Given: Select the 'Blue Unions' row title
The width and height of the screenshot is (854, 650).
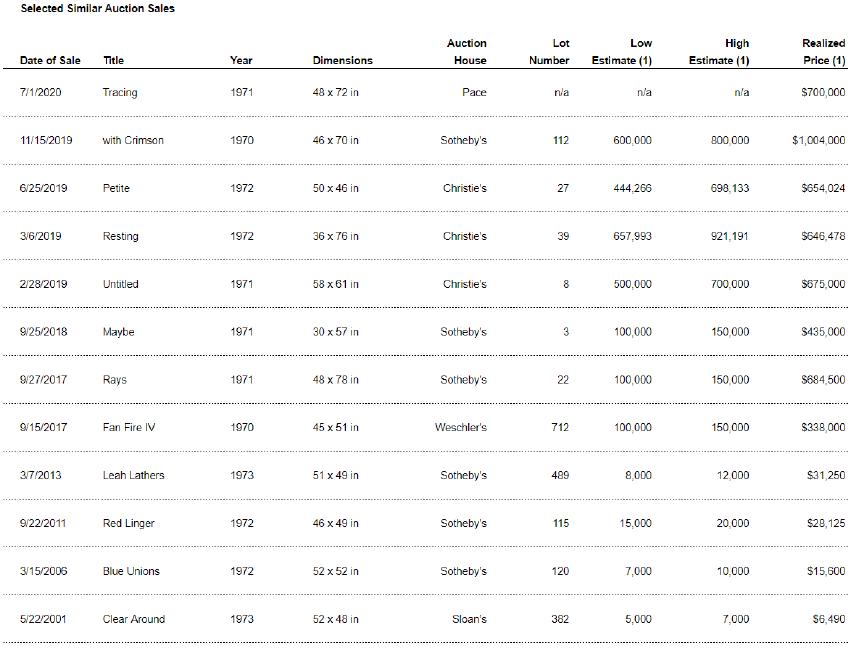Looking at the screenshot, I should pos(131,572).
